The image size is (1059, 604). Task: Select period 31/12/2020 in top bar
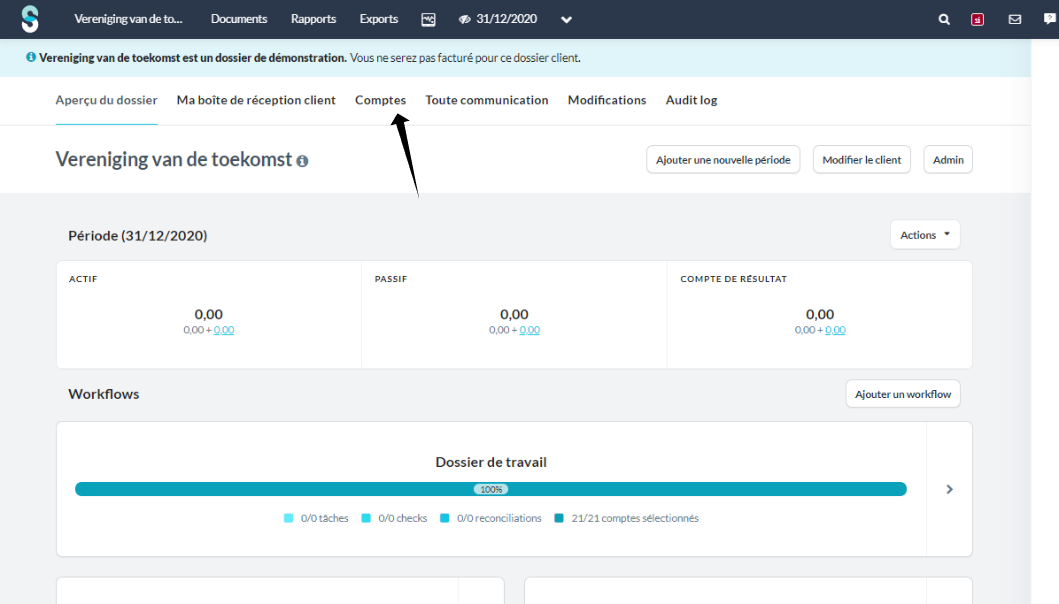507,19
